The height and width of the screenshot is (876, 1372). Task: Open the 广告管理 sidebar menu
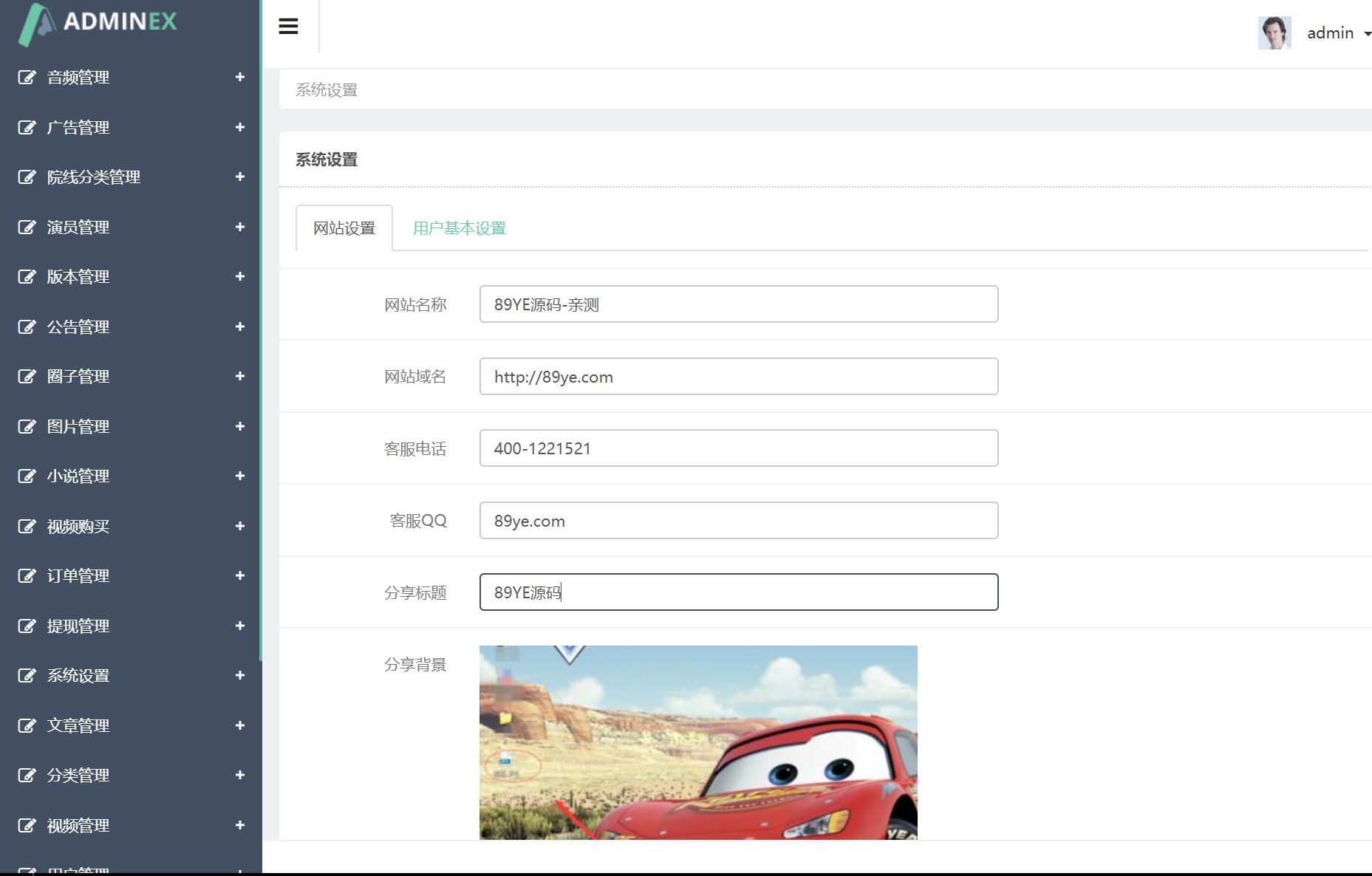pyautogui.click(x=129, y=128)
